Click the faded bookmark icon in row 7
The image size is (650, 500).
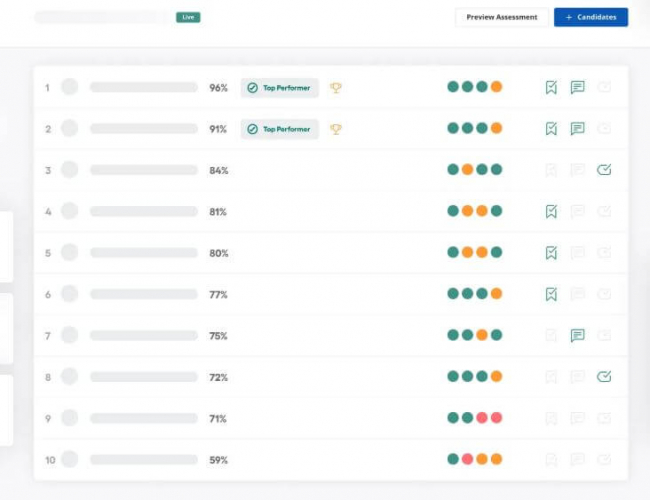tap(551, 335)
